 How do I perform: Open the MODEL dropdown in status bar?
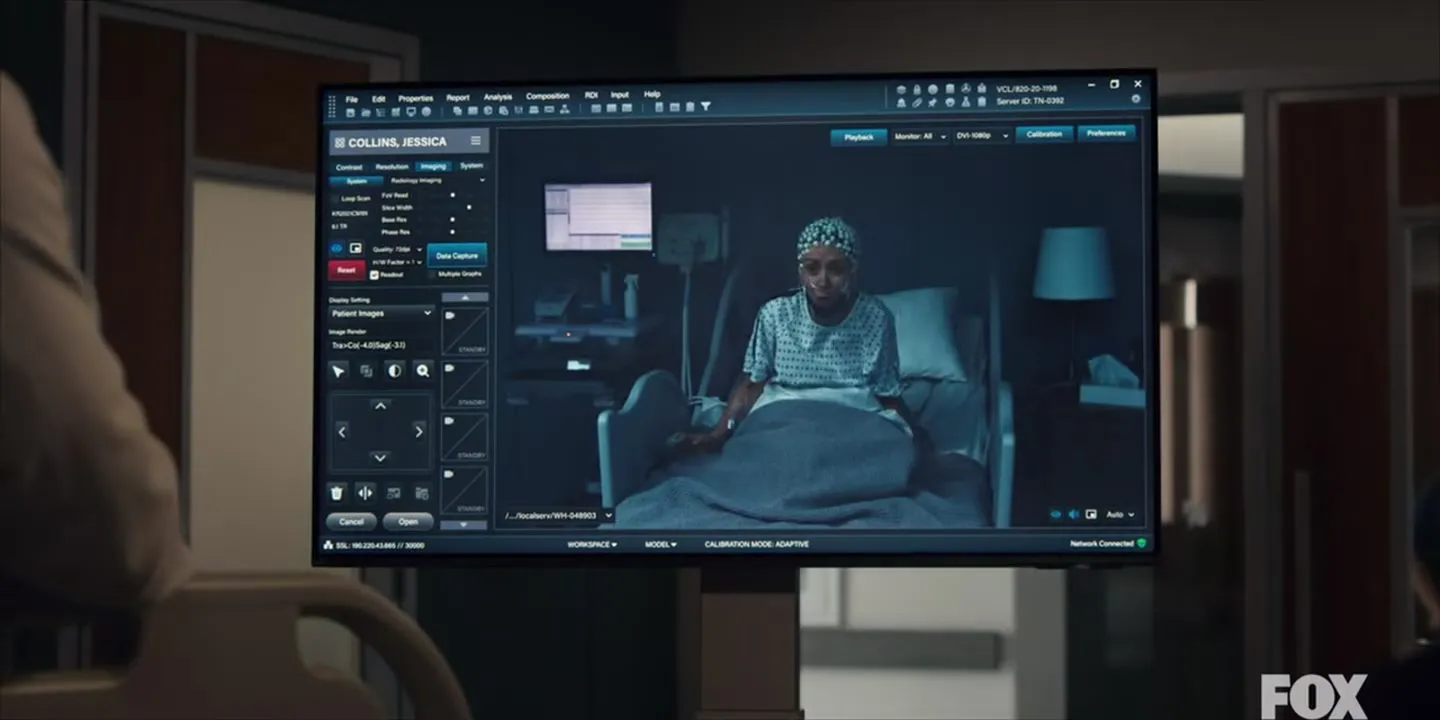(x=660, y=545)
